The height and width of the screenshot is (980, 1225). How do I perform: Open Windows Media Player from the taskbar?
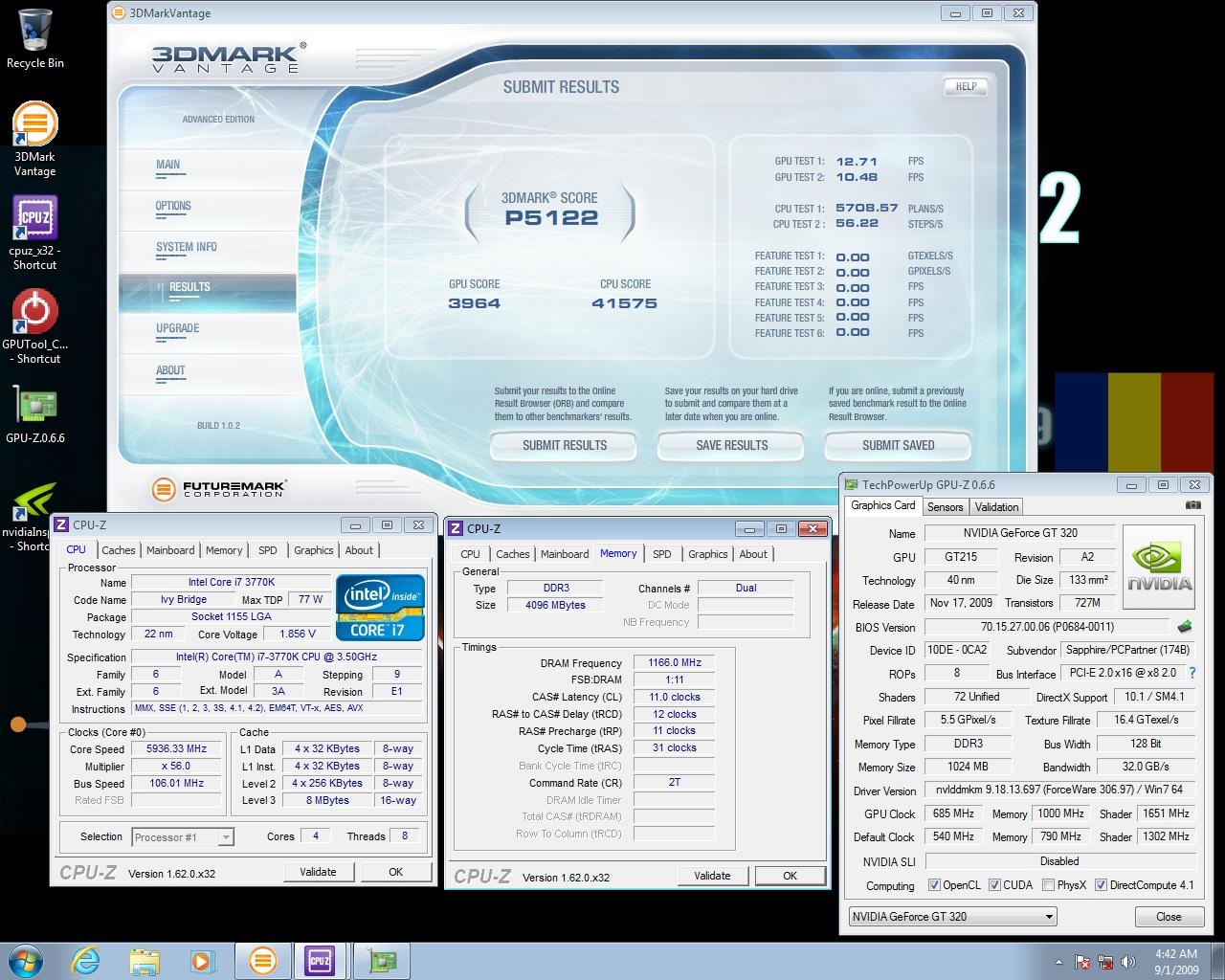(202, 960)
